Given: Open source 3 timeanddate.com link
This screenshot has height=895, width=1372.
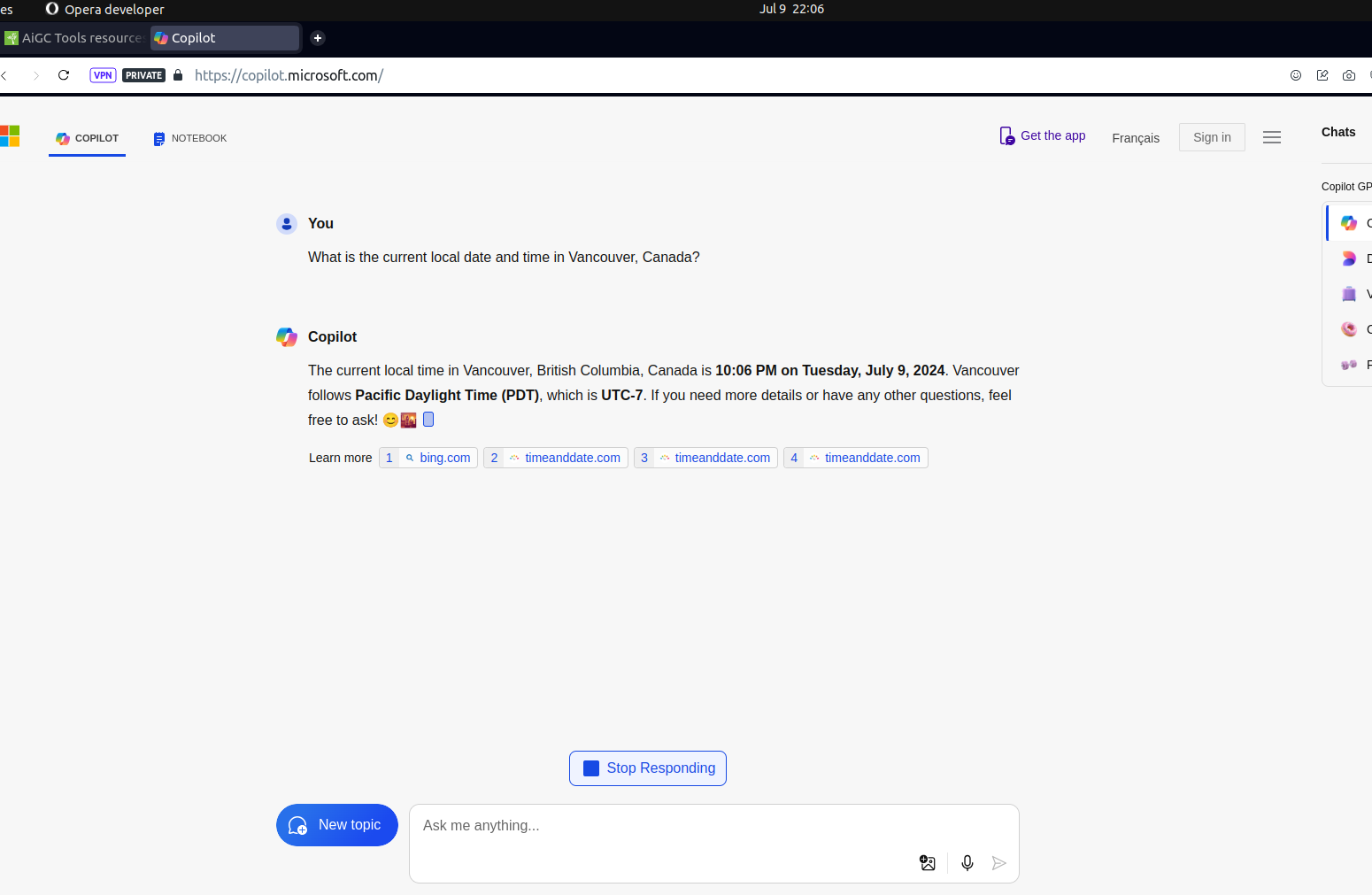Looking at the screenshot, I should 705,458.
